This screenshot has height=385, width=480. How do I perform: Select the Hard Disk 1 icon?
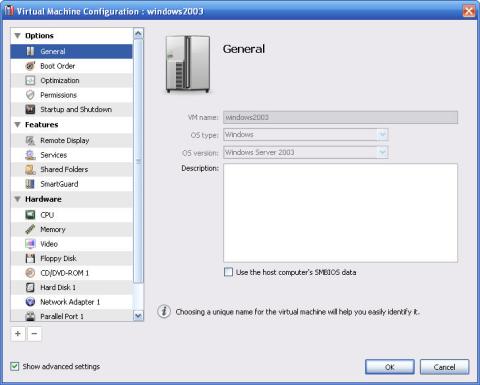(x=30, y=287)
